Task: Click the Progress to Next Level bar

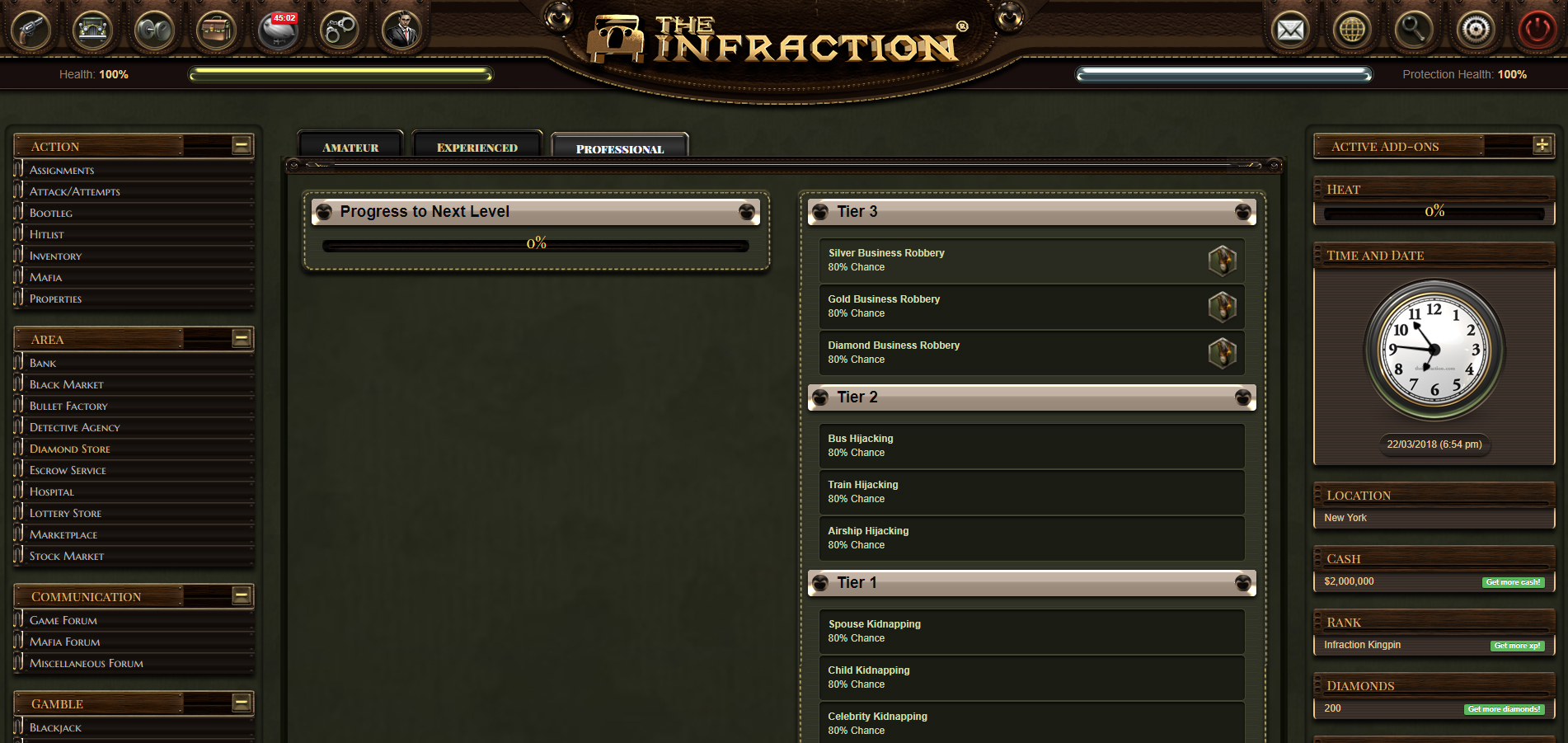Action: click(x=536, y=245)
